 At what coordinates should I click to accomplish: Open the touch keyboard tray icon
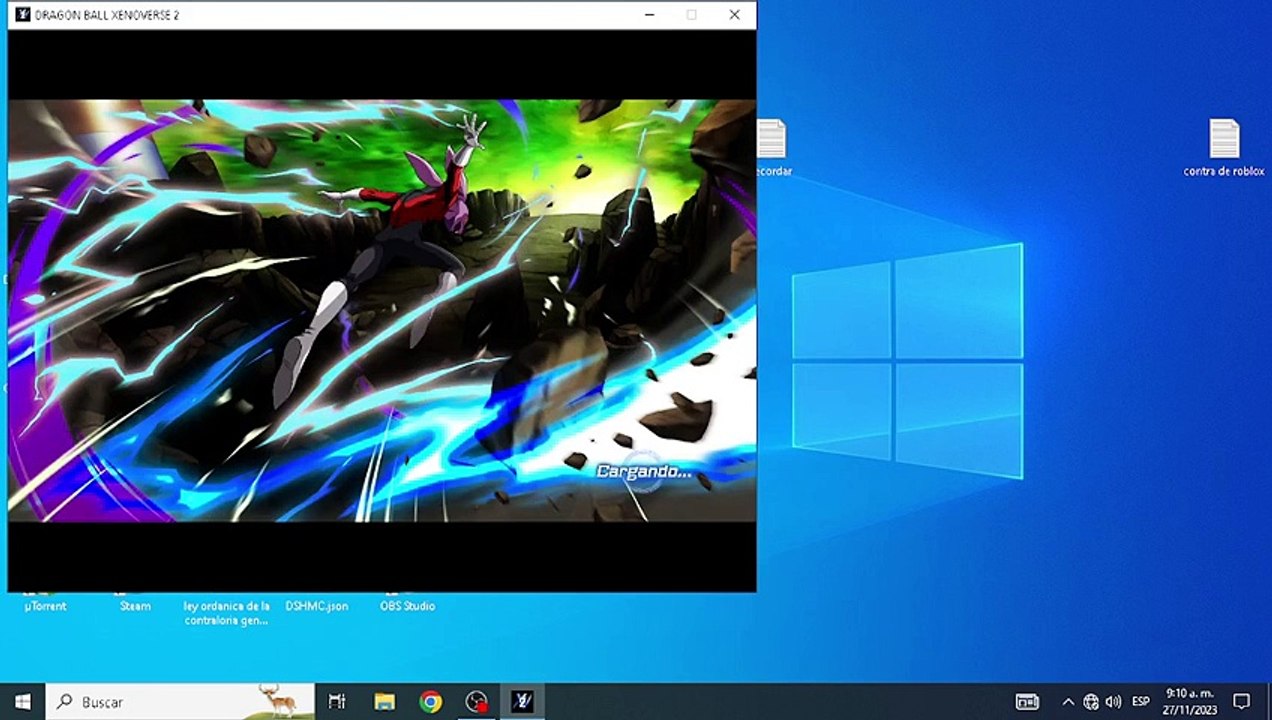coord(1027,702)
